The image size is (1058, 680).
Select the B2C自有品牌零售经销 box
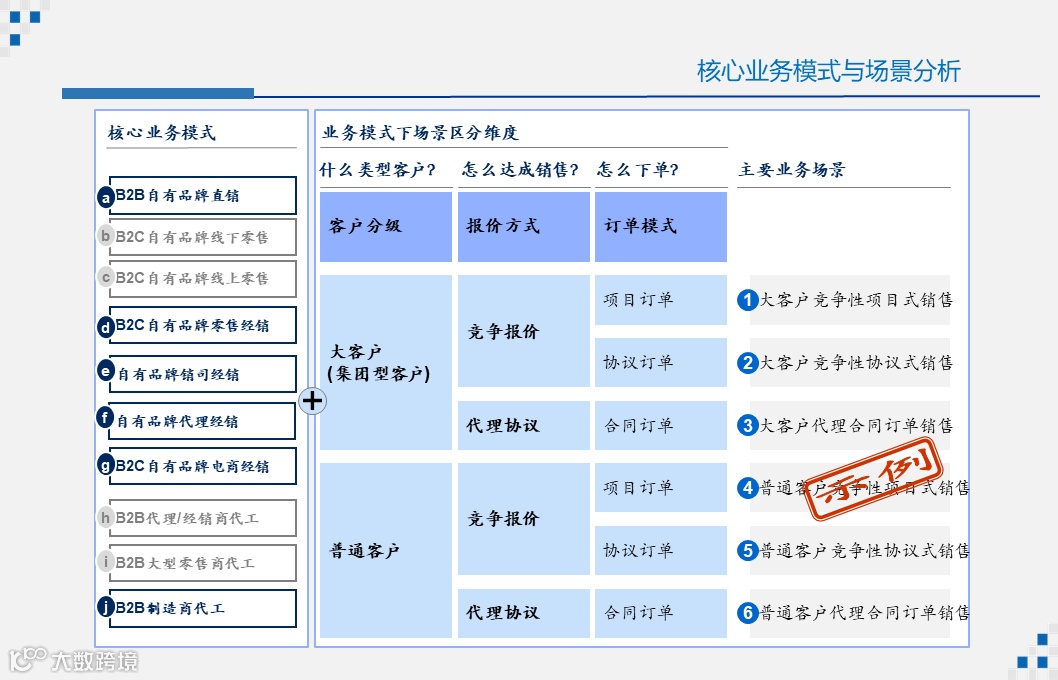tap(202, 325)
